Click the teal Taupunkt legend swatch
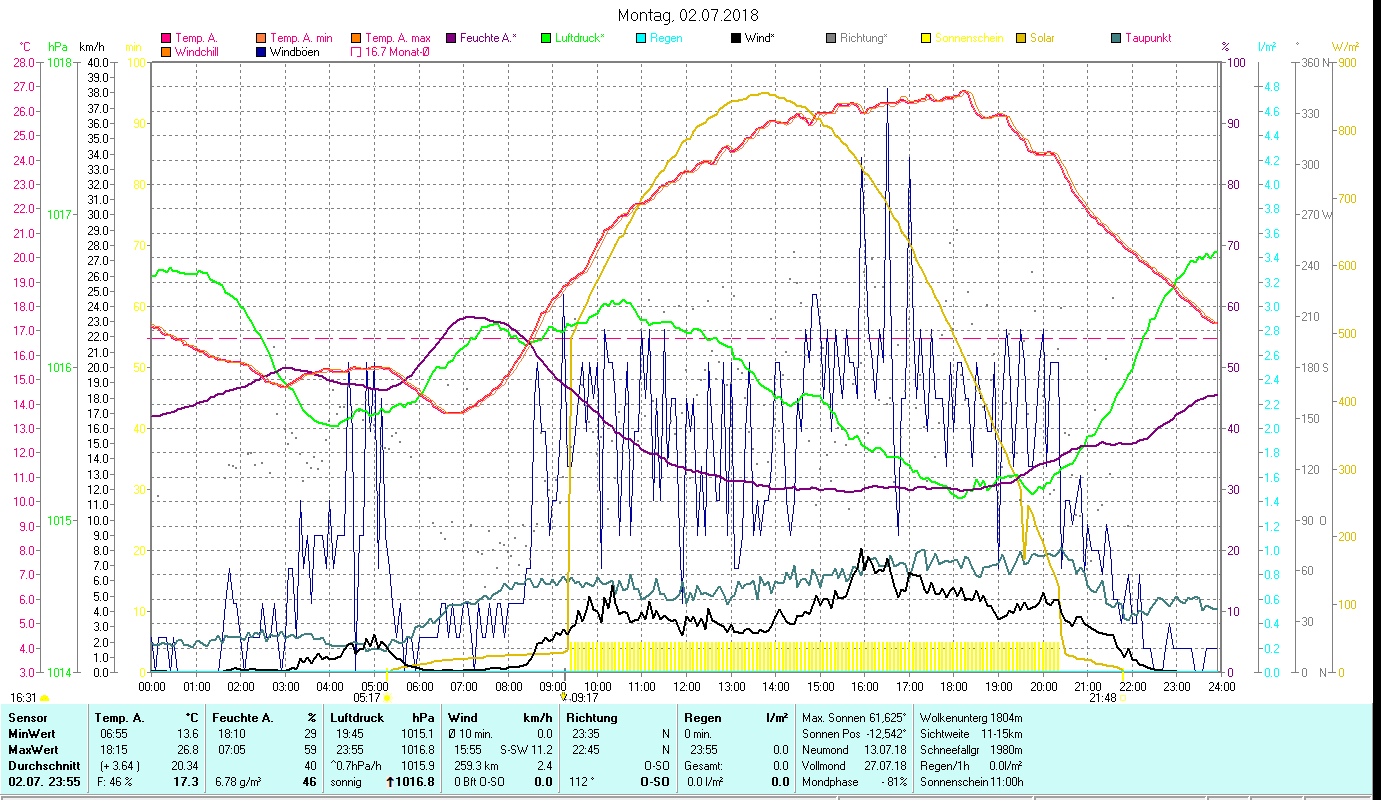1381x800 pixels. pyautogui.click(x=1116, y=38)
